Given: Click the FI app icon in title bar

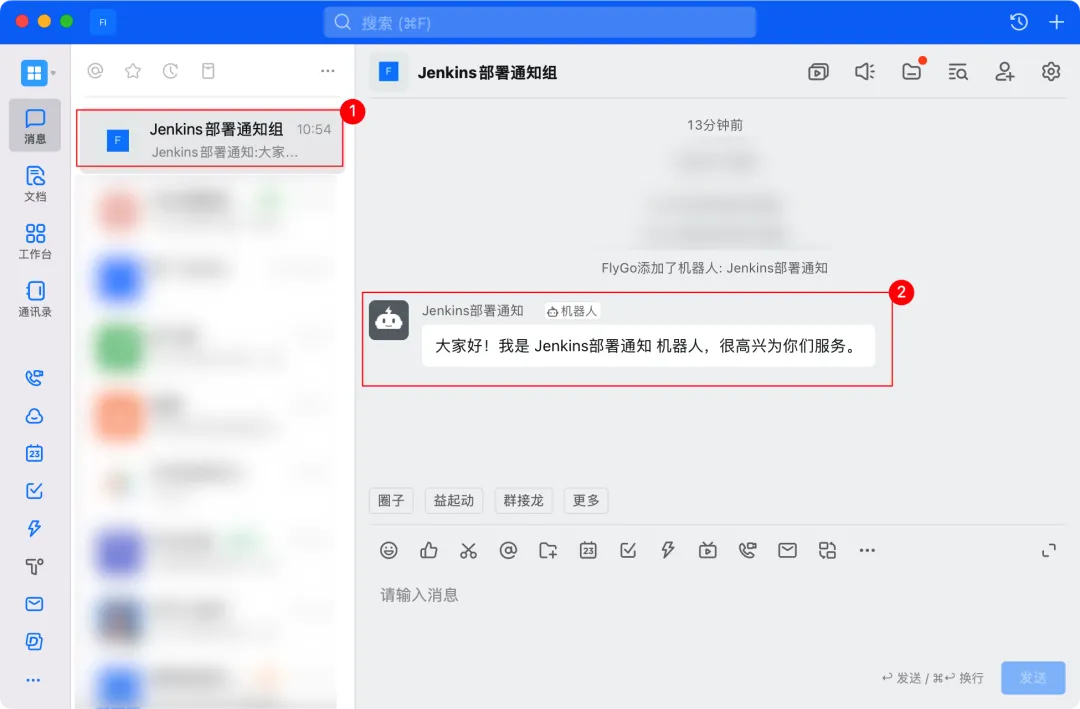Looking at the screenshot, I should (x=103, y=22).
